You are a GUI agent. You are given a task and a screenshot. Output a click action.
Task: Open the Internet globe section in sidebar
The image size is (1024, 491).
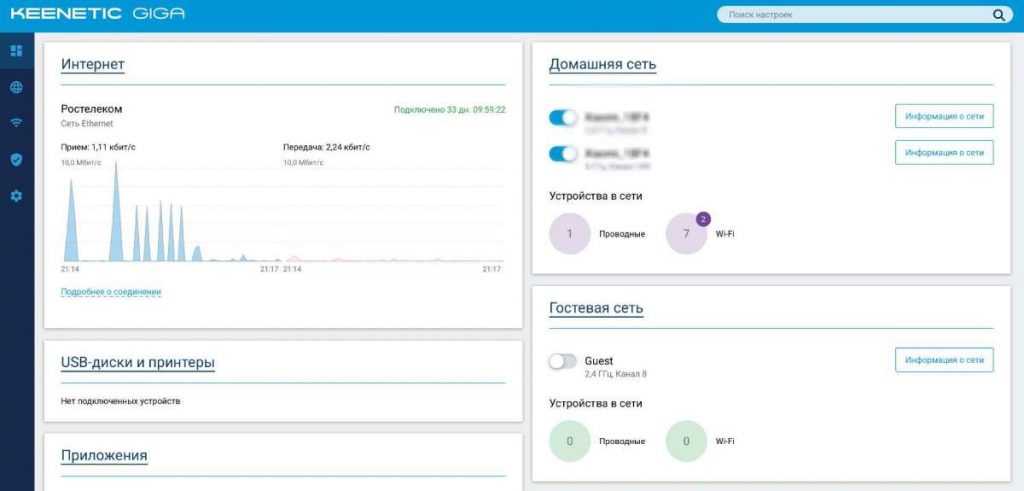click(x=16, y=87)
